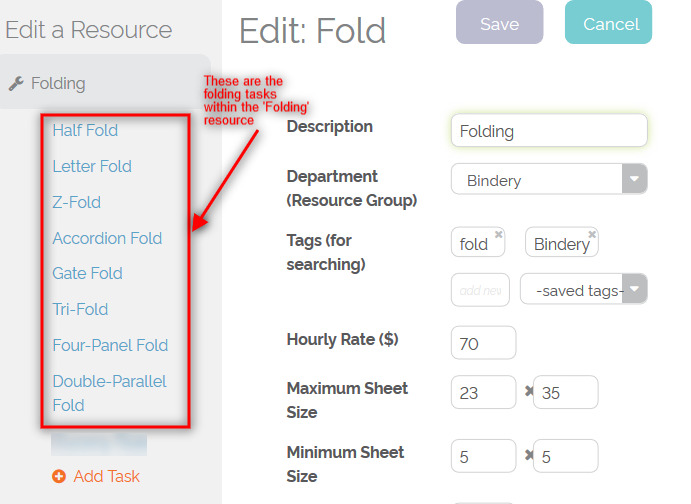Click the Save button
Viewport: 691px width, 504px height.
pos(499,24)
